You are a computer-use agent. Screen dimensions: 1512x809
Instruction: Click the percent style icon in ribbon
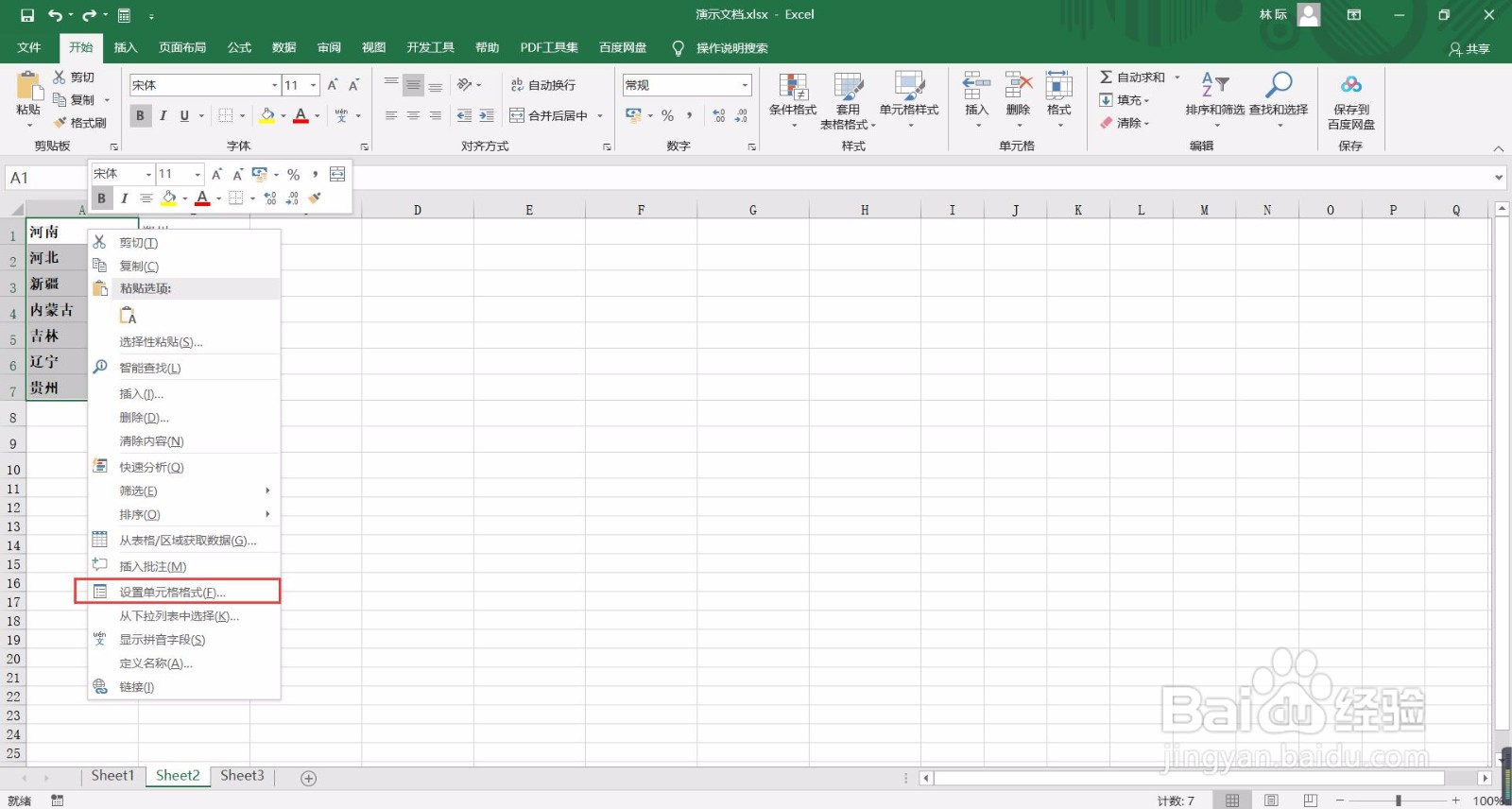(667, 115)
